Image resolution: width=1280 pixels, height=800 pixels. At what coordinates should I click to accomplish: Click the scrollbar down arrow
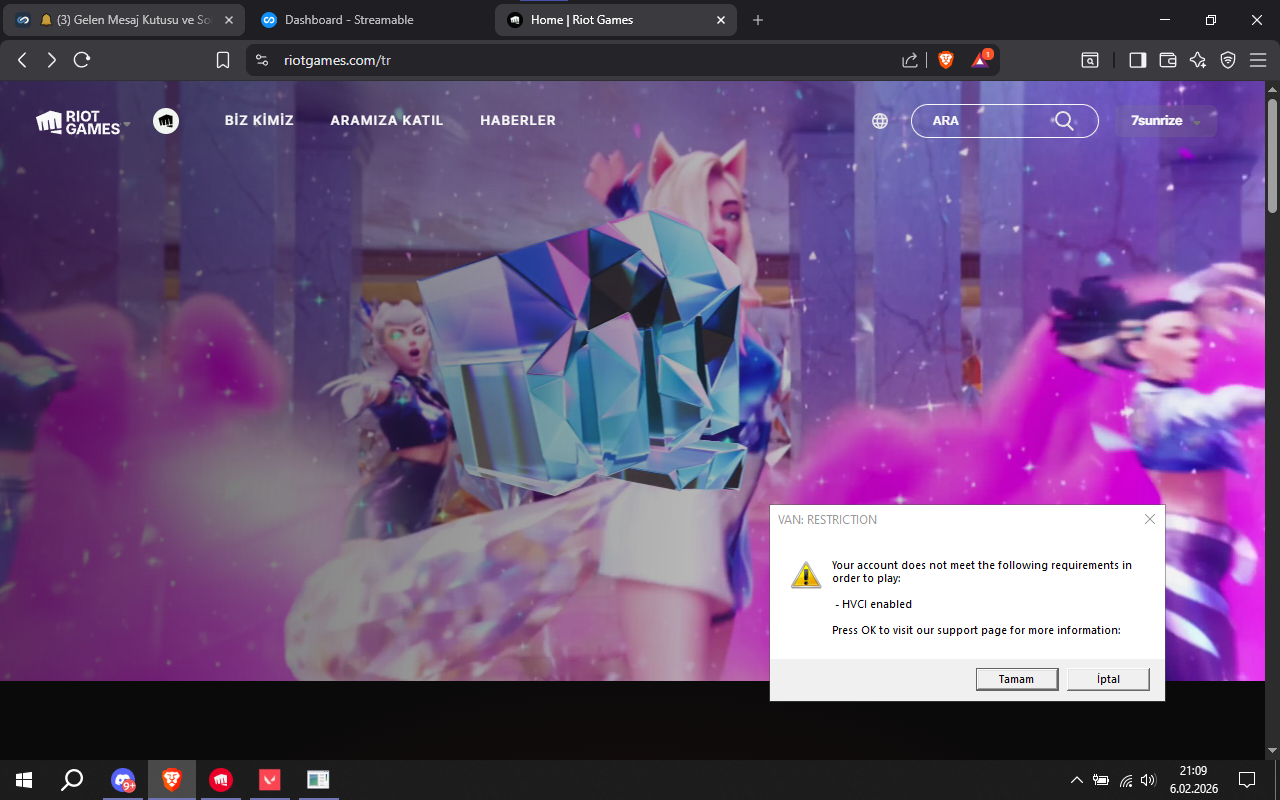(x=1272, y=750)
